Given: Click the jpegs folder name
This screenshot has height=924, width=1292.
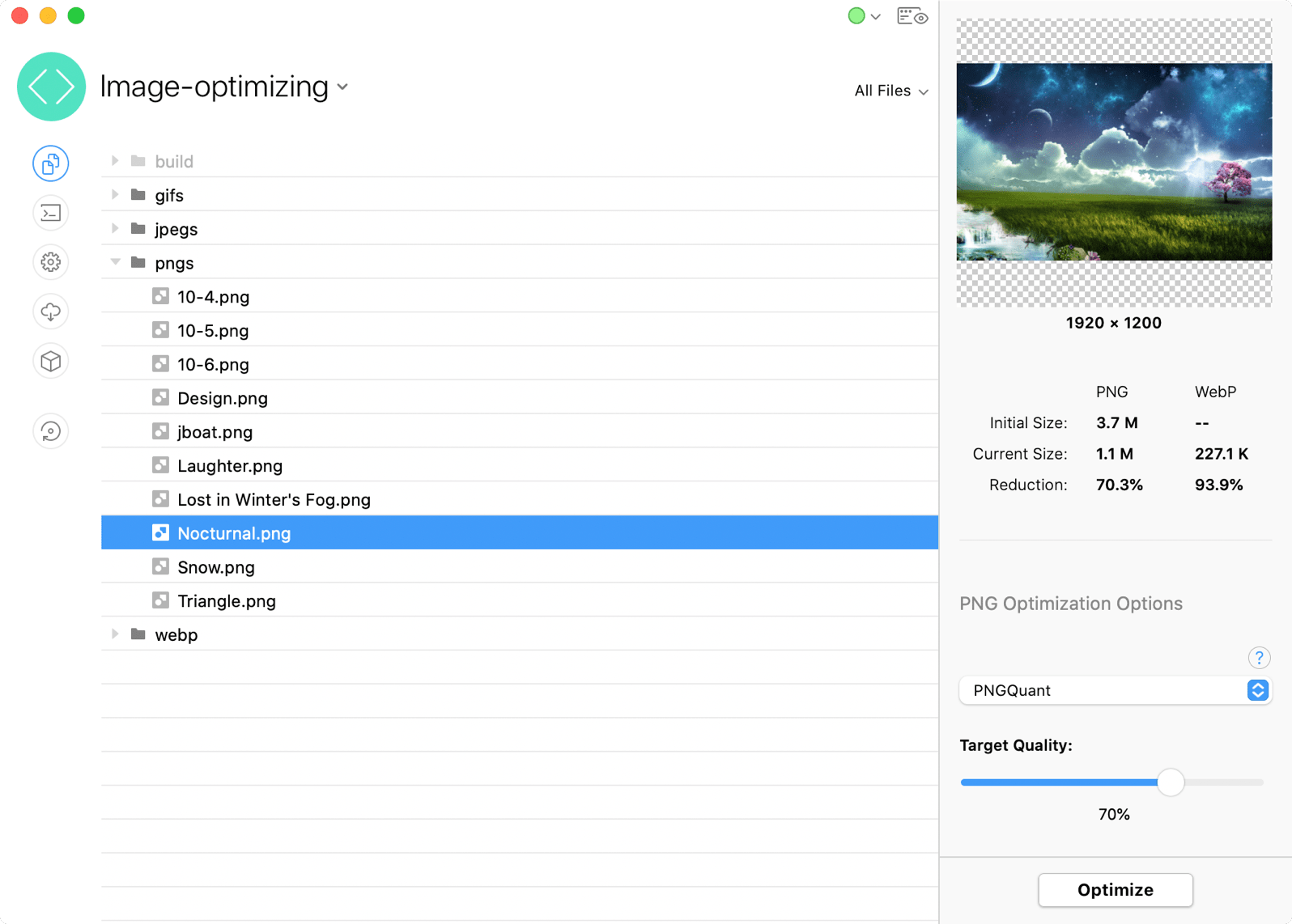Looking at the screenshot, I should pyautogui.click(x=176, y=230).
